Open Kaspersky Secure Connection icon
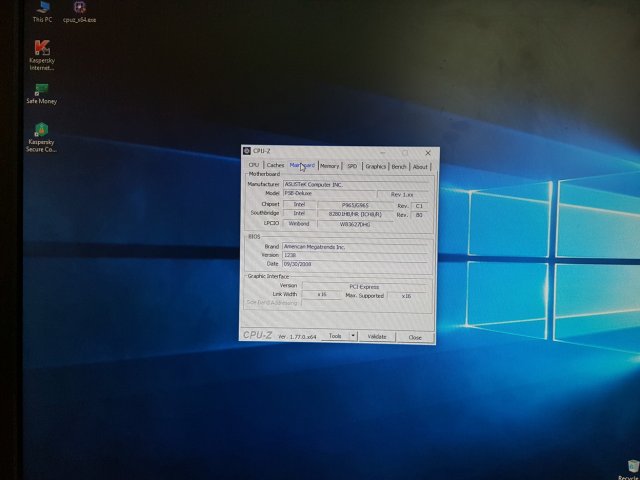The width and height of the screenshot is (640, 480). click(41, 137)
